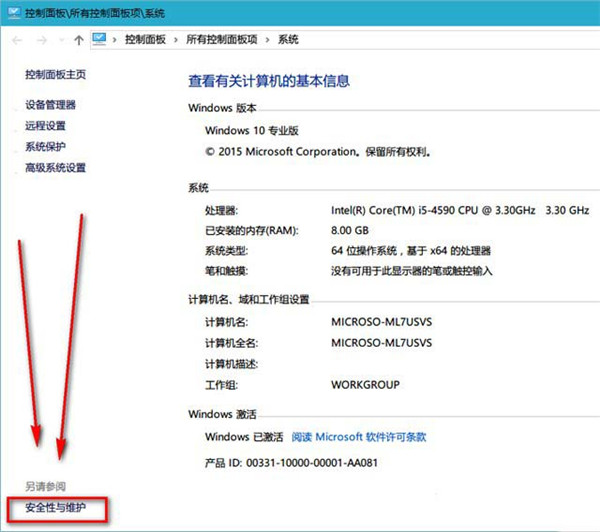Viewport: 600px width, 532px height.
Task: Open the 安全性与维护 link
Action: (56, 509)
